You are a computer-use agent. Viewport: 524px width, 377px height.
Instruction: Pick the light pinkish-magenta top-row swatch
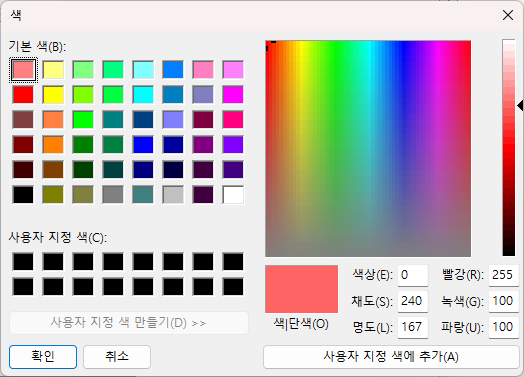click(233, 70)
